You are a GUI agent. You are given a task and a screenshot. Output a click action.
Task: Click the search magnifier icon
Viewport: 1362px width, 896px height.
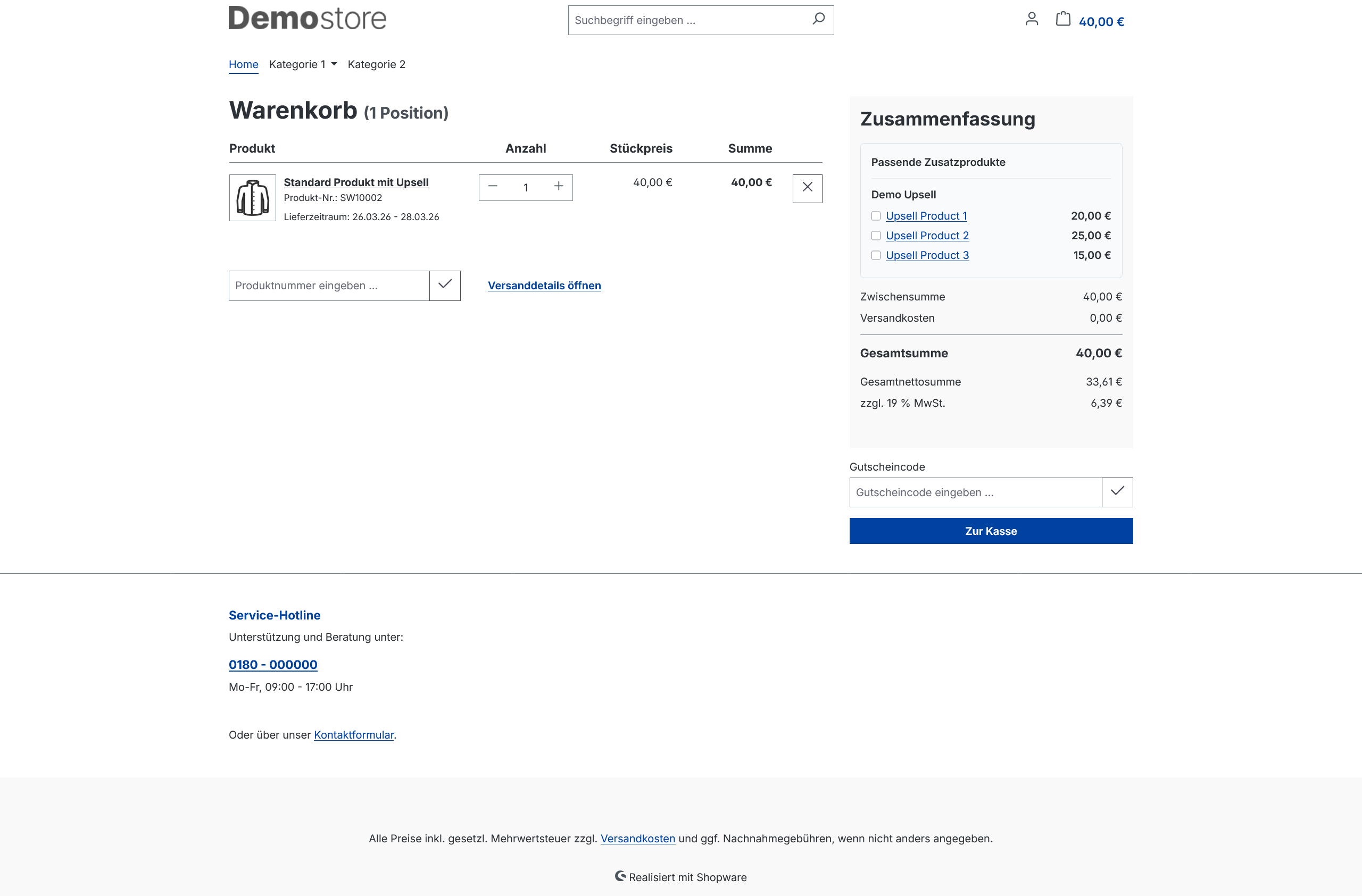click(818, 20)
